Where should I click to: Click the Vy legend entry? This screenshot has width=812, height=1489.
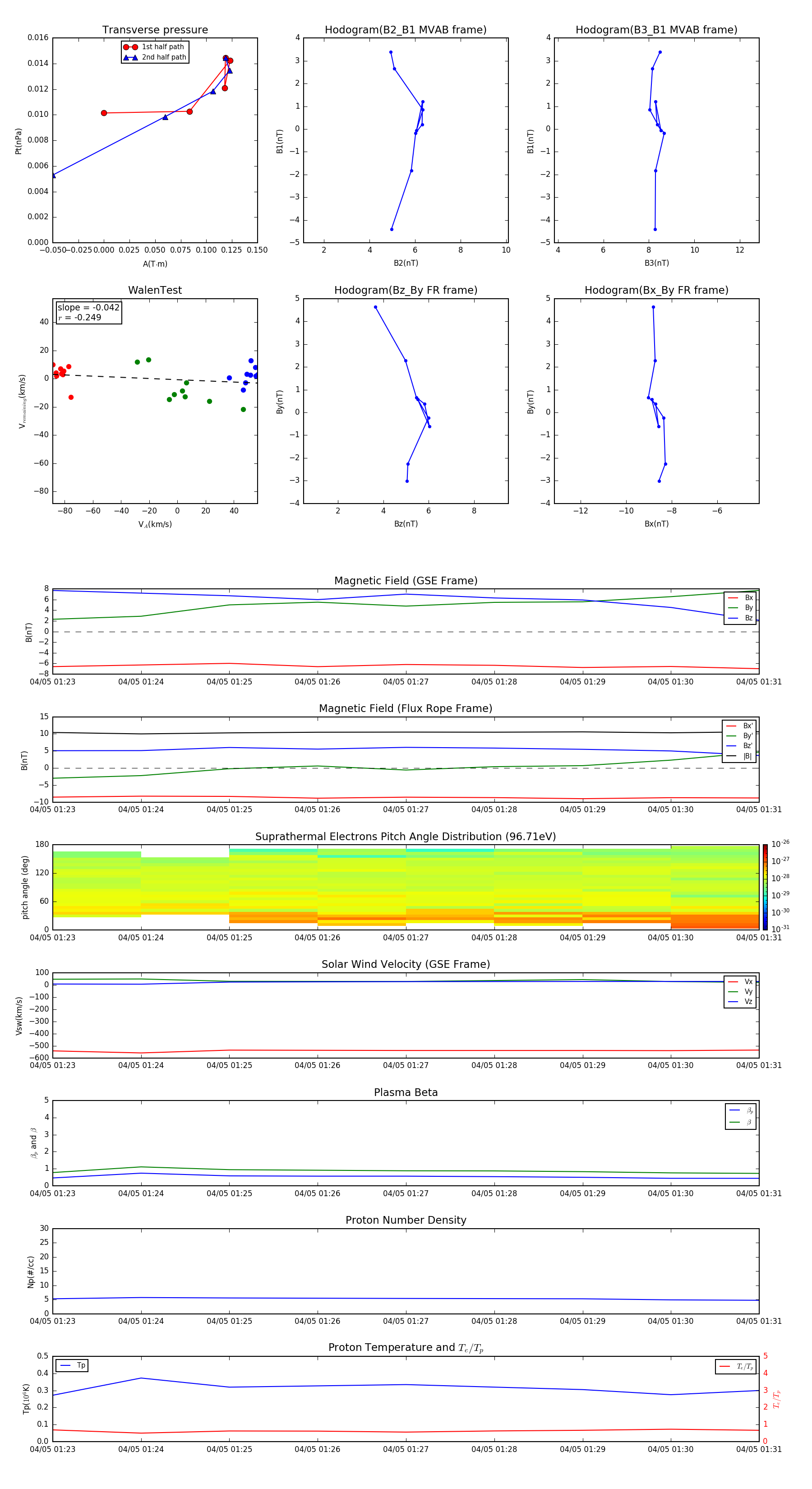pyautogui.click(x=740, y=991)
